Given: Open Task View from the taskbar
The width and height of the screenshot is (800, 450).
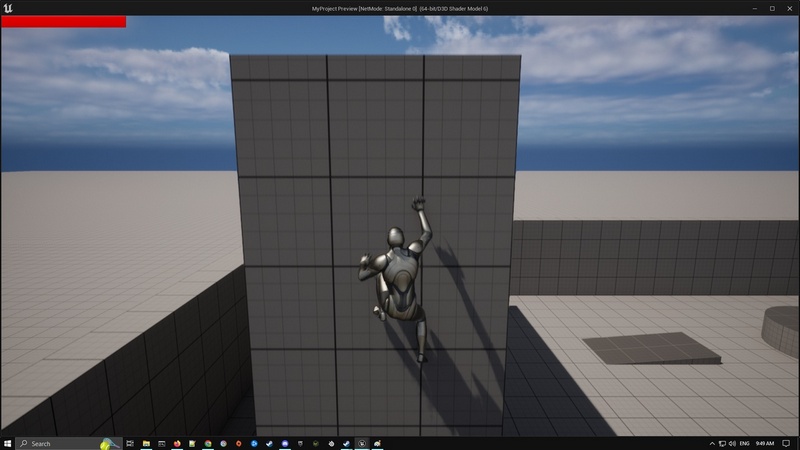Looking at the screenshot, I should 129,443.
